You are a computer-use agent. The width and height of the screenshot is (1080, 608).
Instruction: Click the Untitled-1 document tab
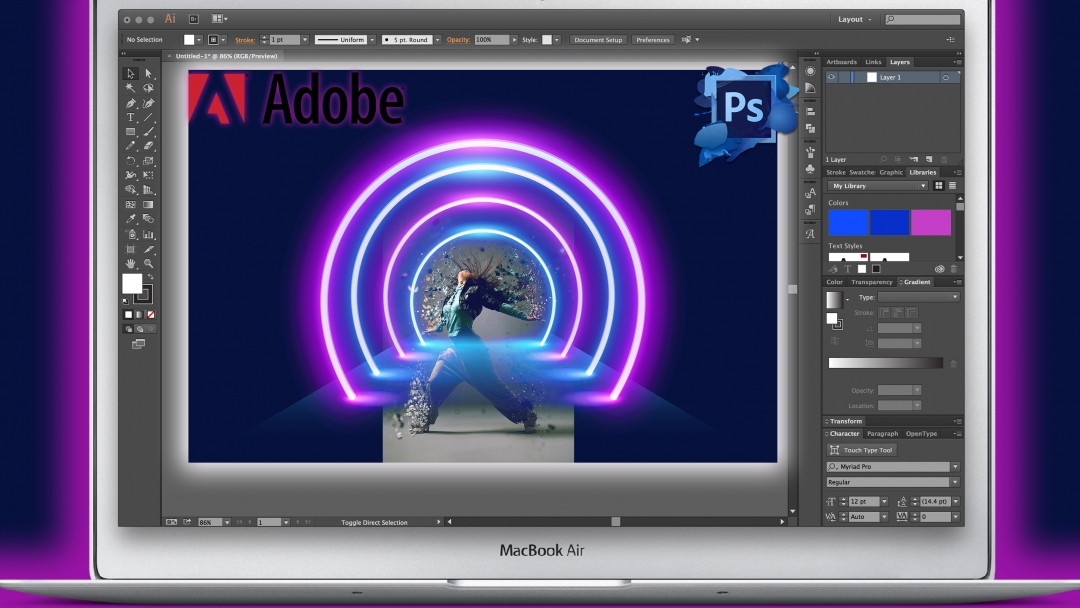(x=226, y=56)
